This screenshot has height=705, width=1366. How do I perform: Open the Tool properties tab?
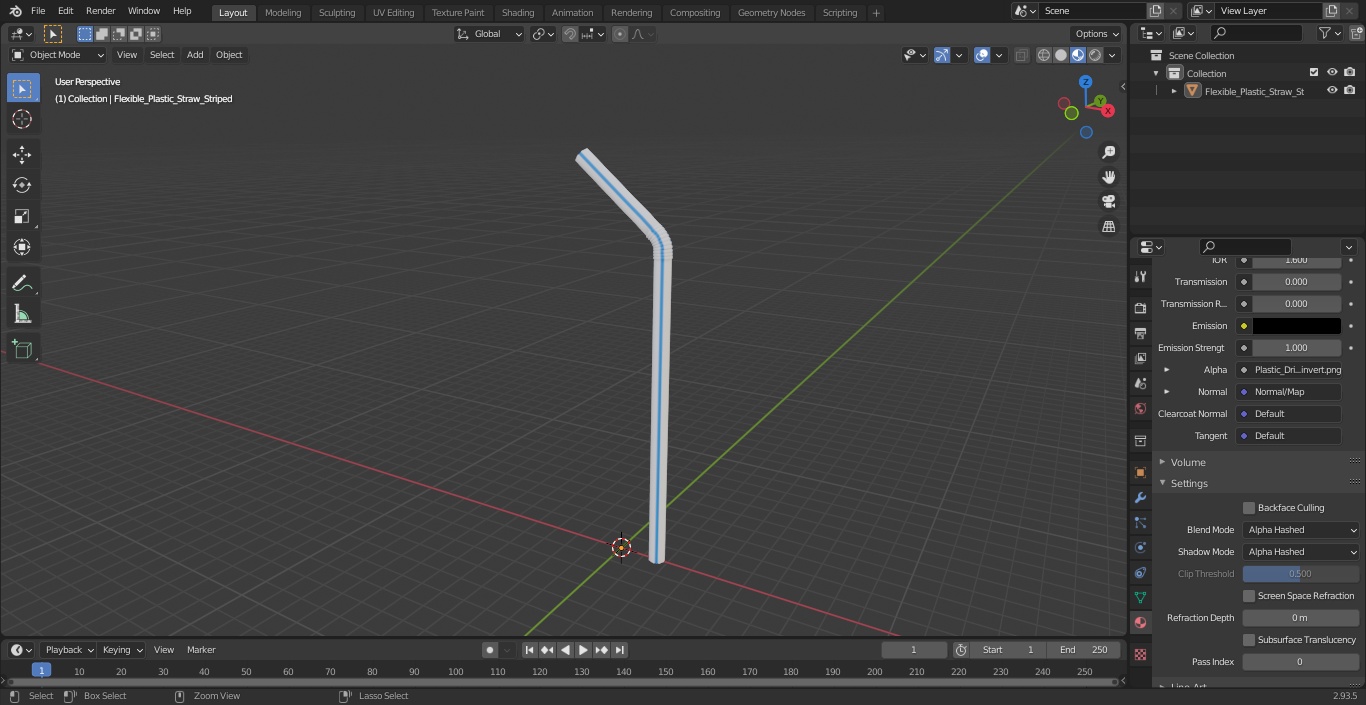[1140, 277]
